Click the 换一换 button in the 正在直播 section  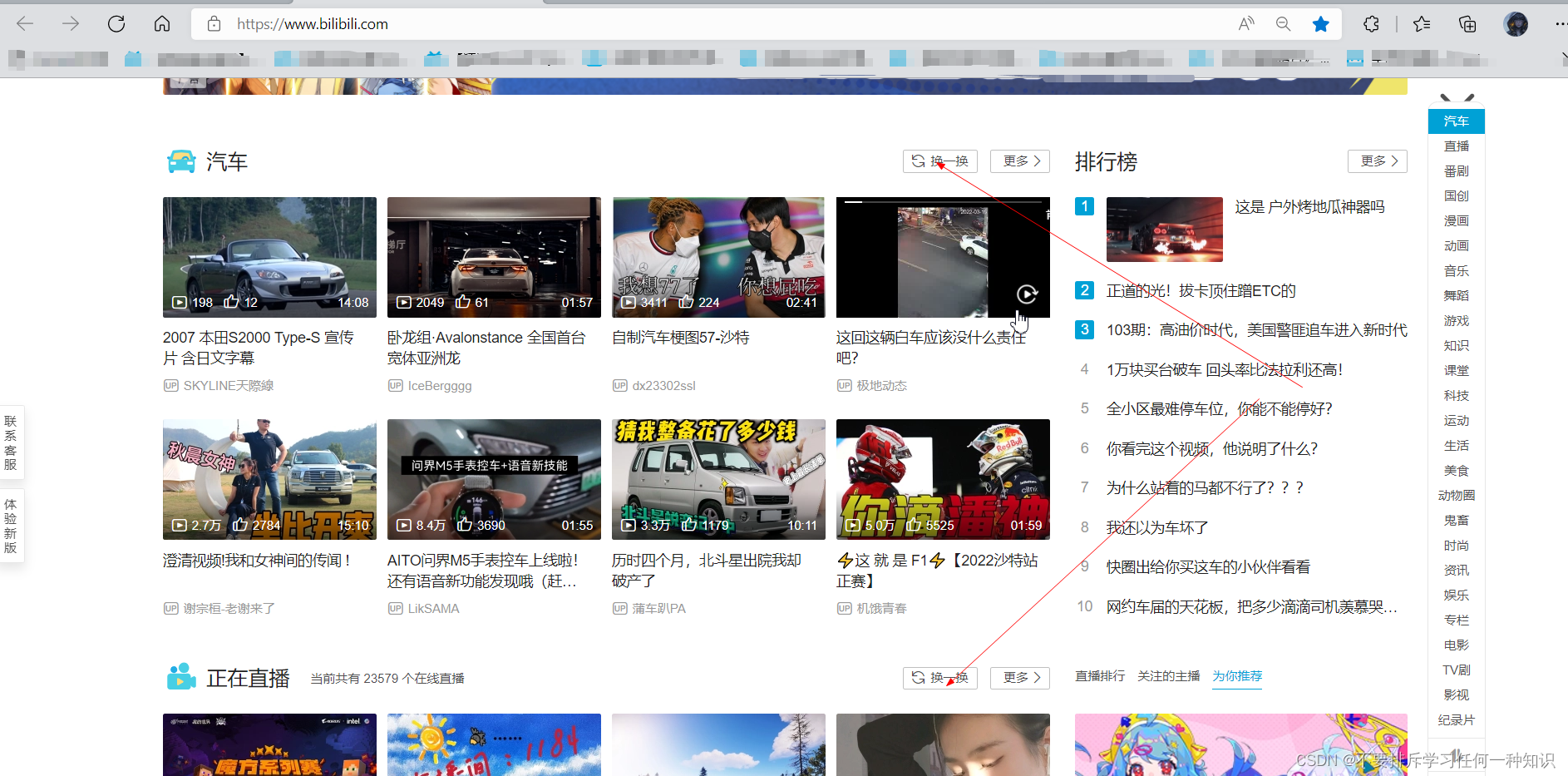(x=939, y=677)
